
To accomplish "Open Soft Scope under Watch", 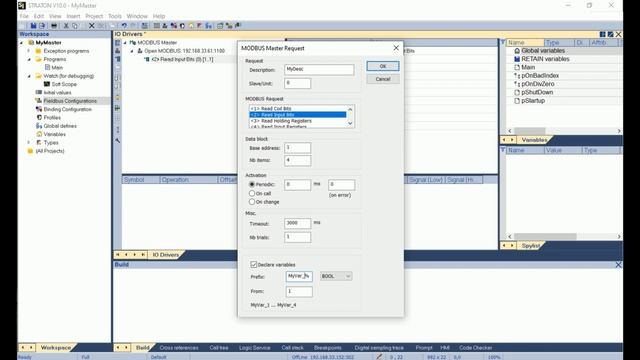I will 64,84.
